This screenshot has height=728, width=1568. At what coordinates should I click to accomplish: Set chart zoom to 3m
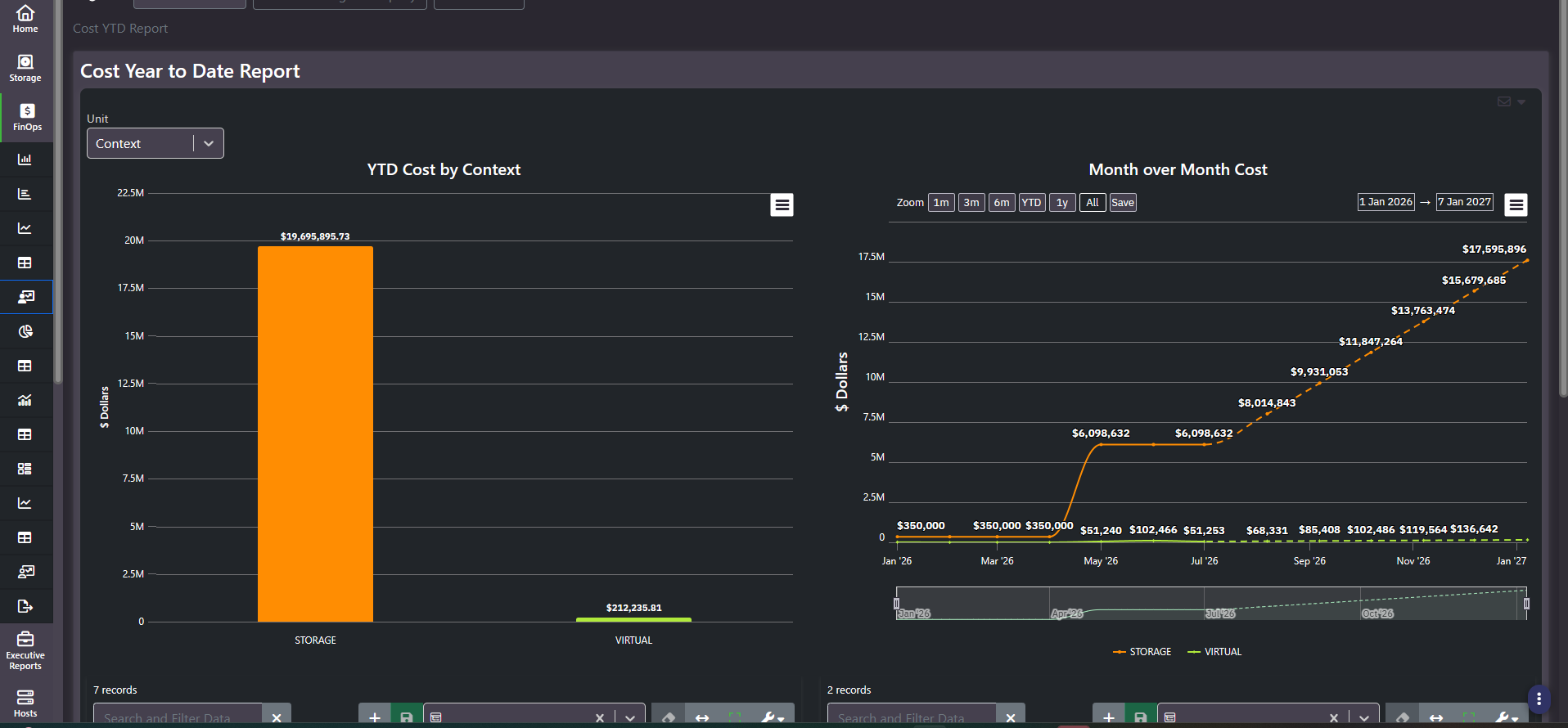[x=971, y=203]
